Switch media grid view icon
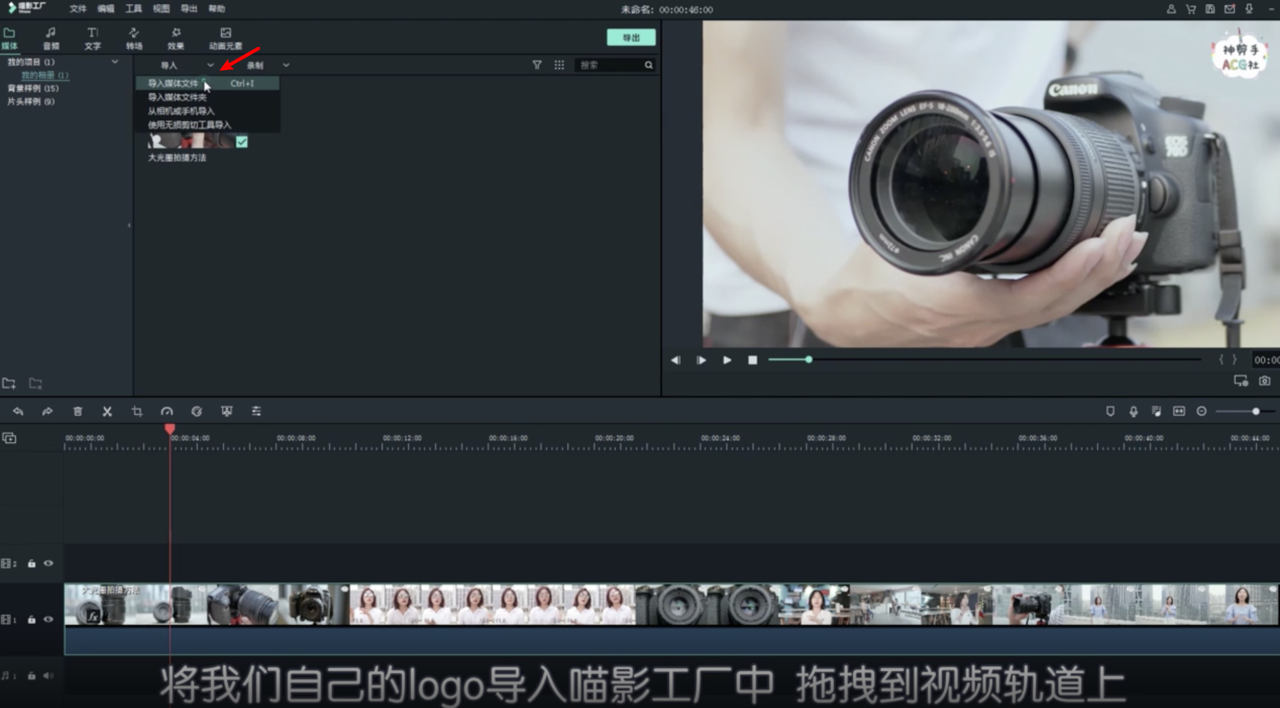Image resolution: width=1280 pixels, height=708 pixels. 559,65
